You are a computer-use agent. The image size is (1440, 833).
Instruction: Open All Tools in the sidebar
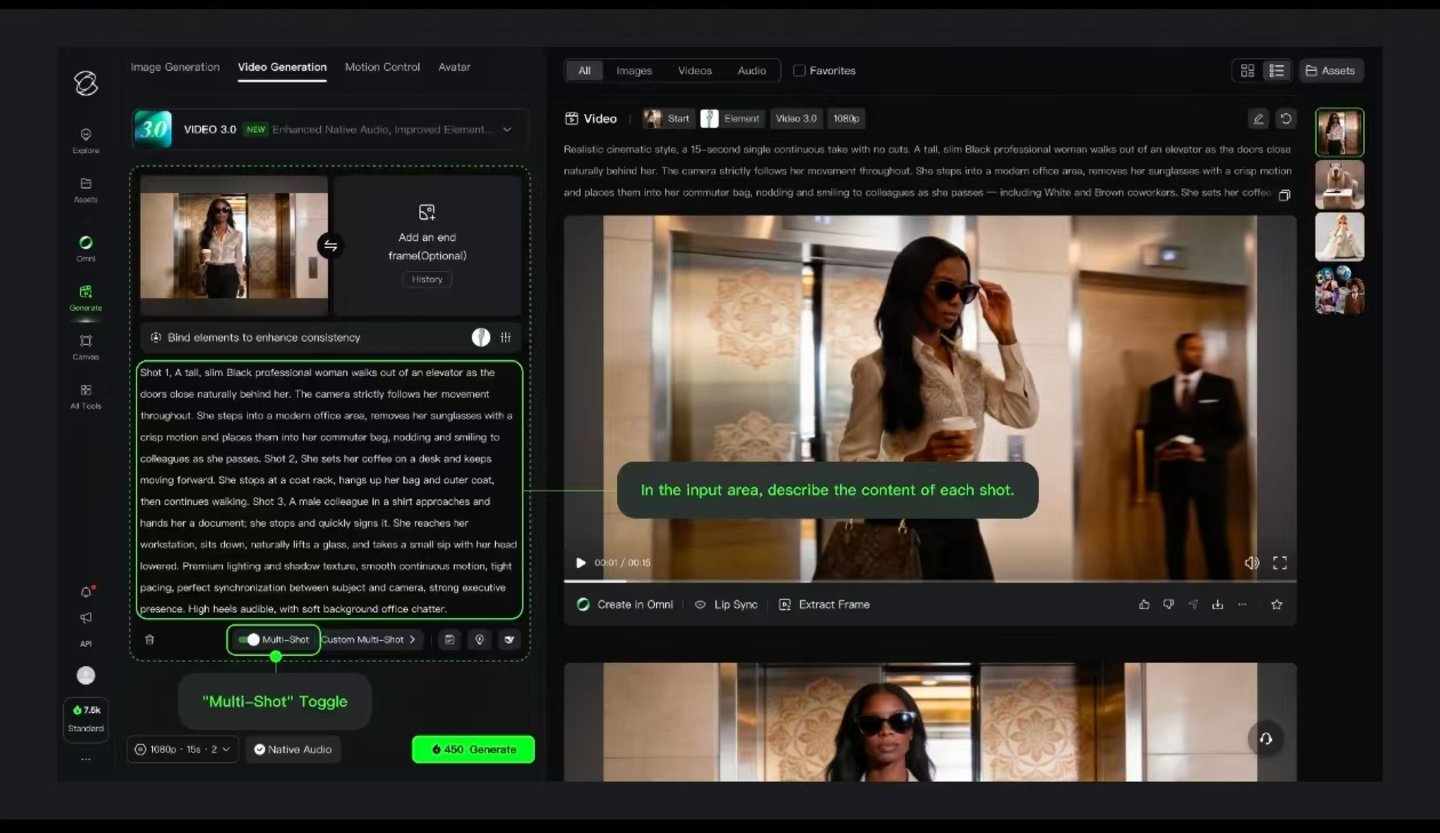click(86, 396)
